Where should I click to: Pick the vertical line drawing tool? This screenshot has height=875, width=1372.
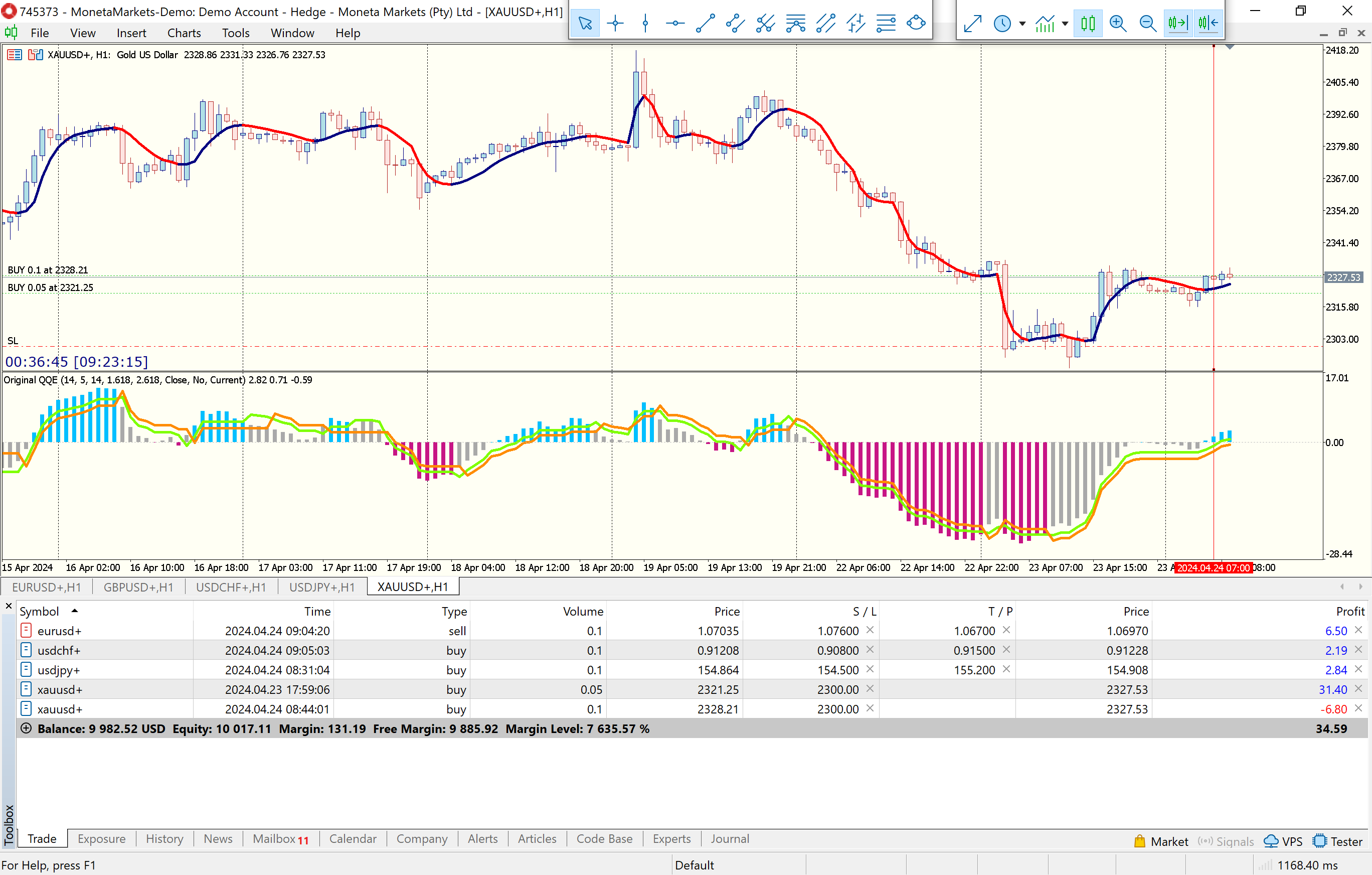pos(645,24)
